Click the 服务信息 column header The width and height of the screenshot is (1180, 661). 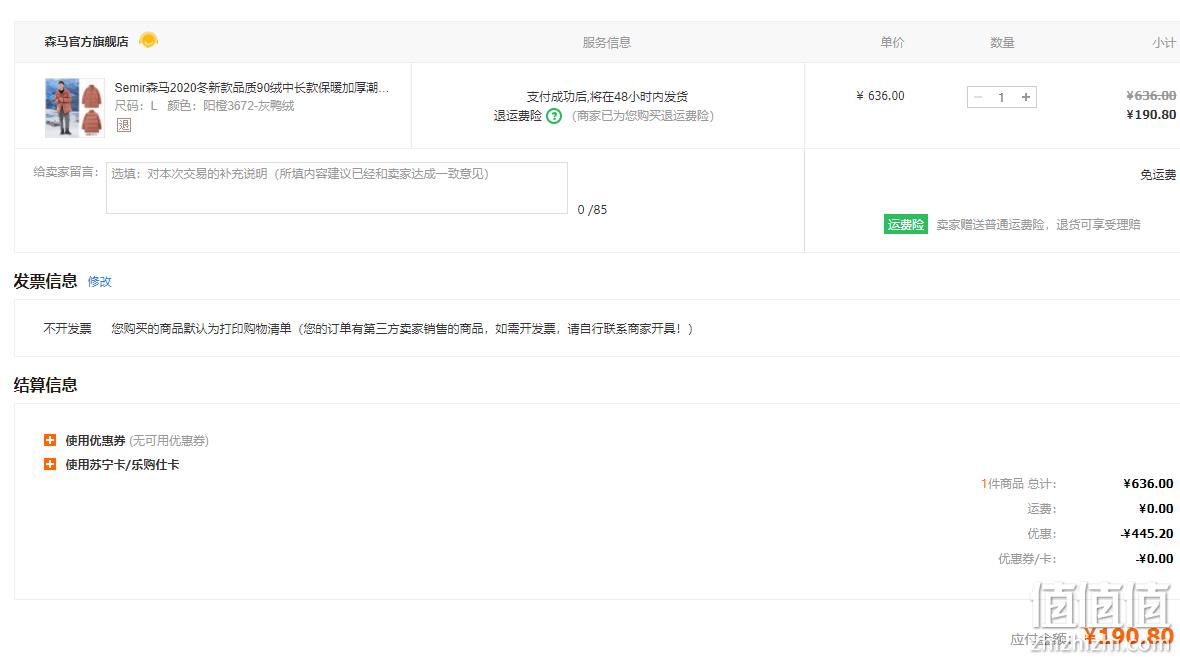tap(607, 42)
